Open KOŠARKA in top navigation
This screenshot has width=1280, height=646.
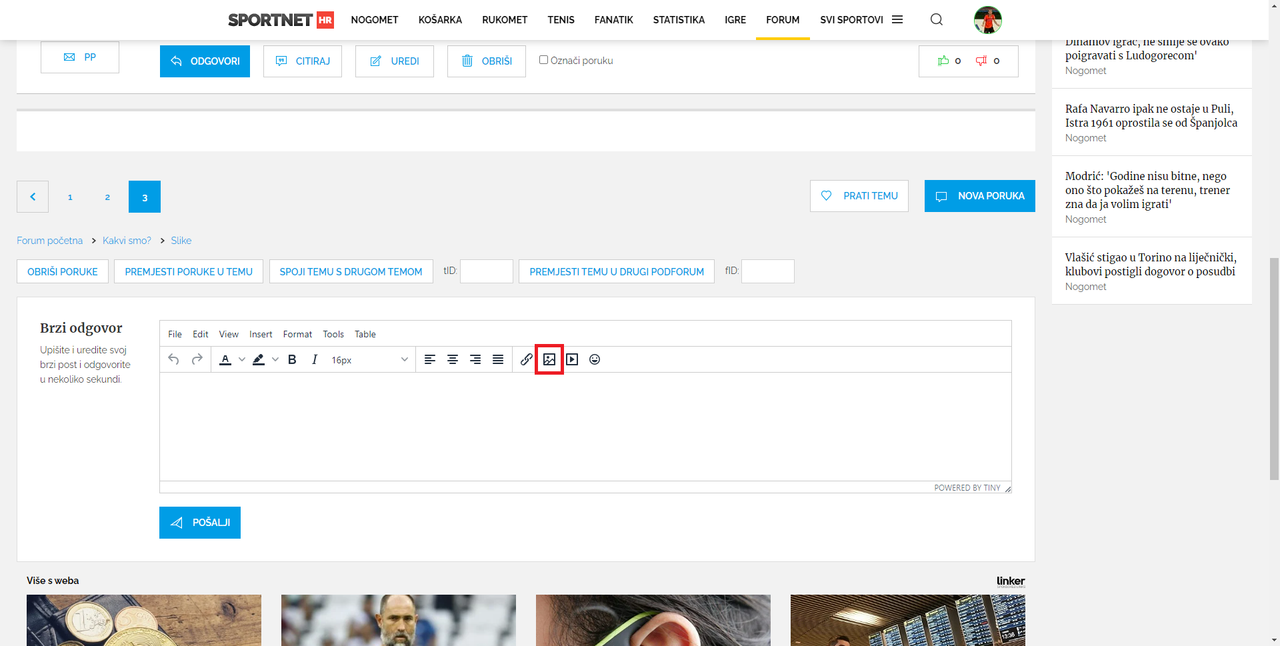pos(440,20)
